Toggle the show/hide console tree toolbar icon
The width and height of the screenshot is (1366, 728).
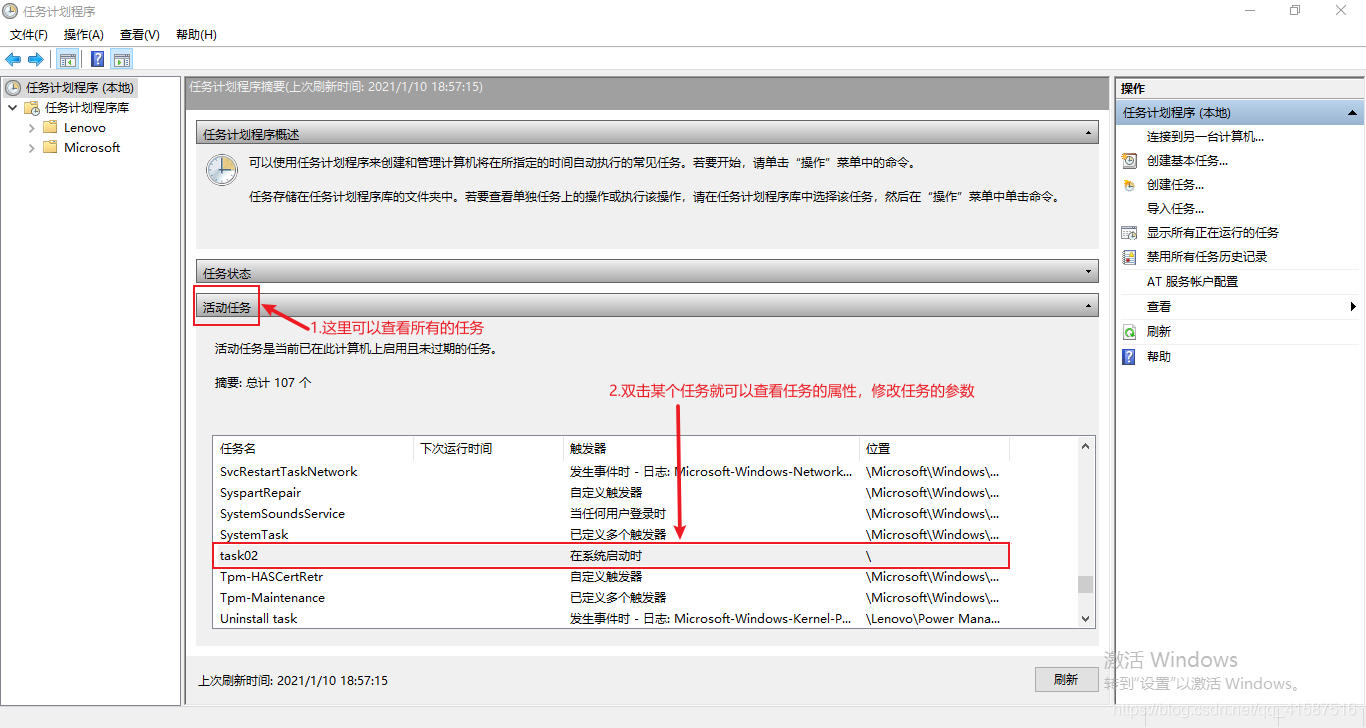point(68,59)
